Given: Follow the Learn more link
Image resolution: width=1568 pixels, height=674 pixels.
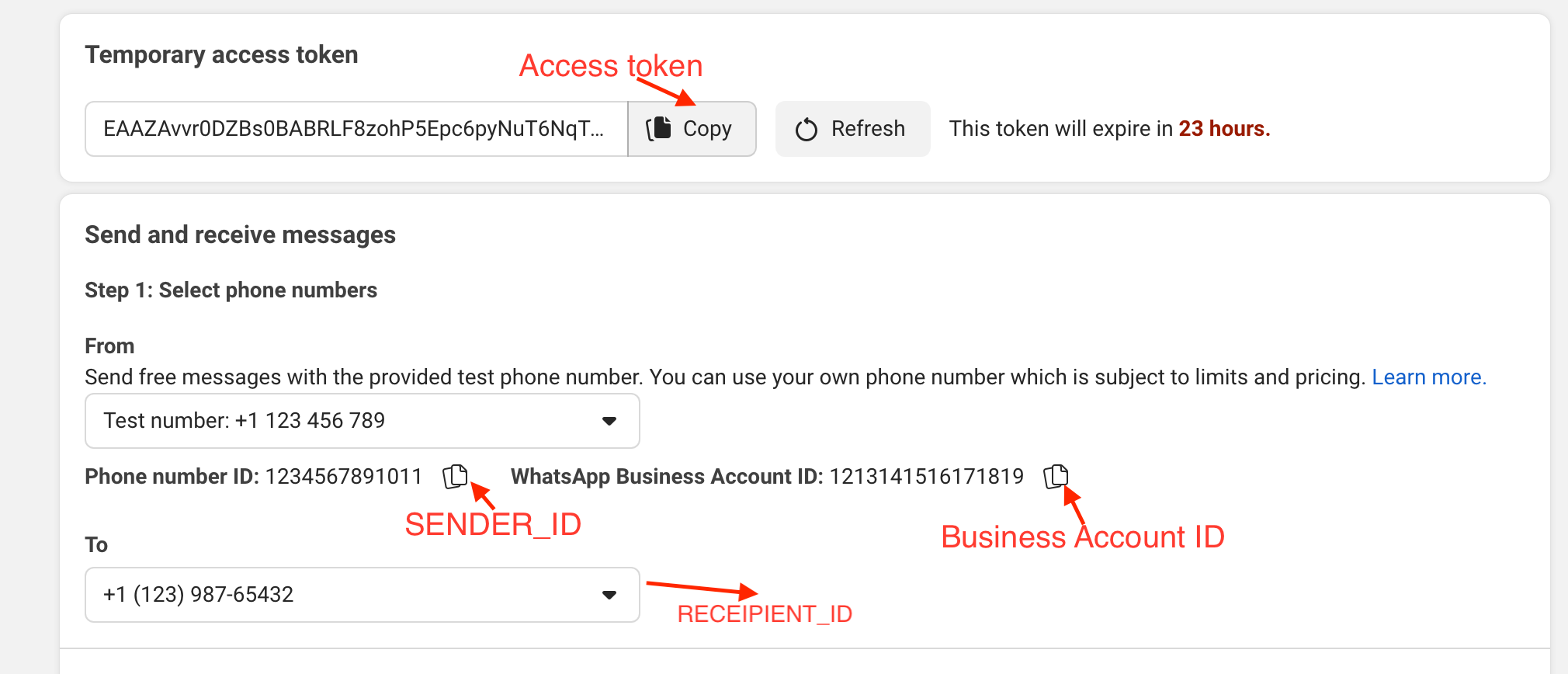Looking at the screenshot, I should point(1428,377).
